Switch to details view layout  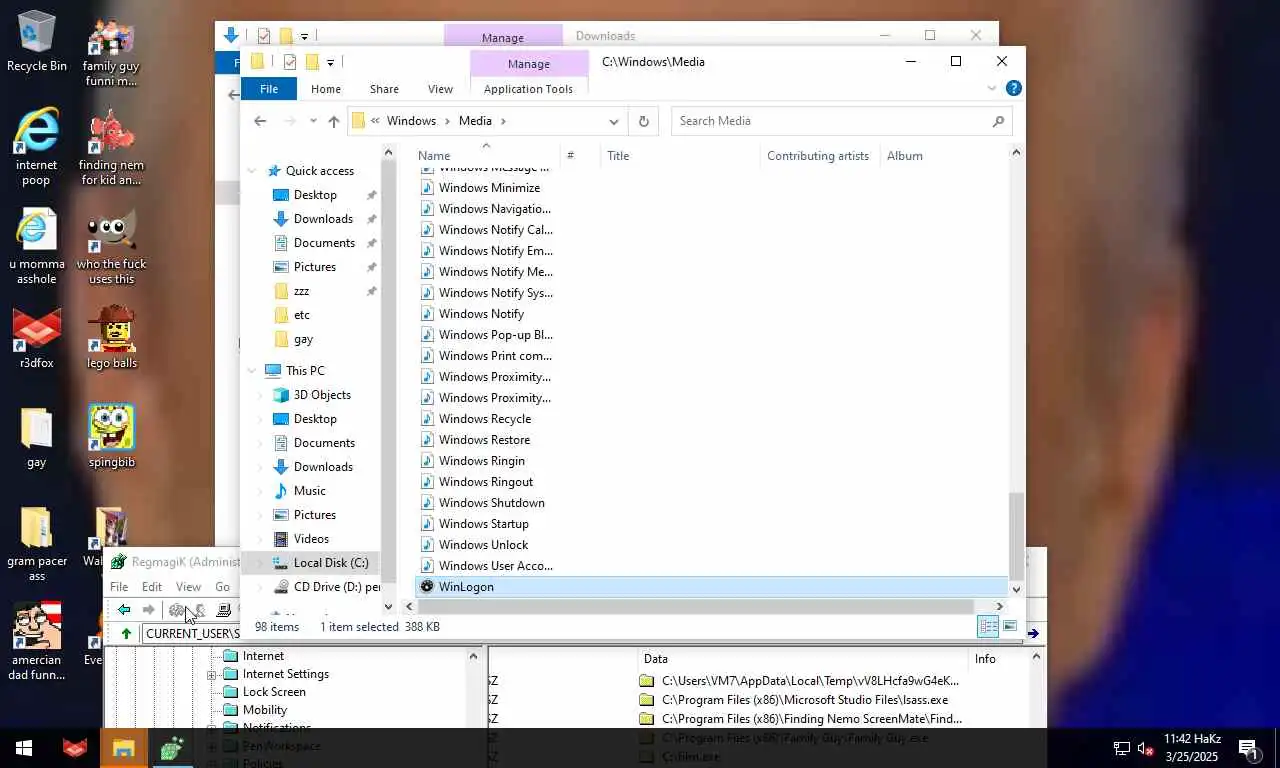pyautogui.click(x=988, y=627)
